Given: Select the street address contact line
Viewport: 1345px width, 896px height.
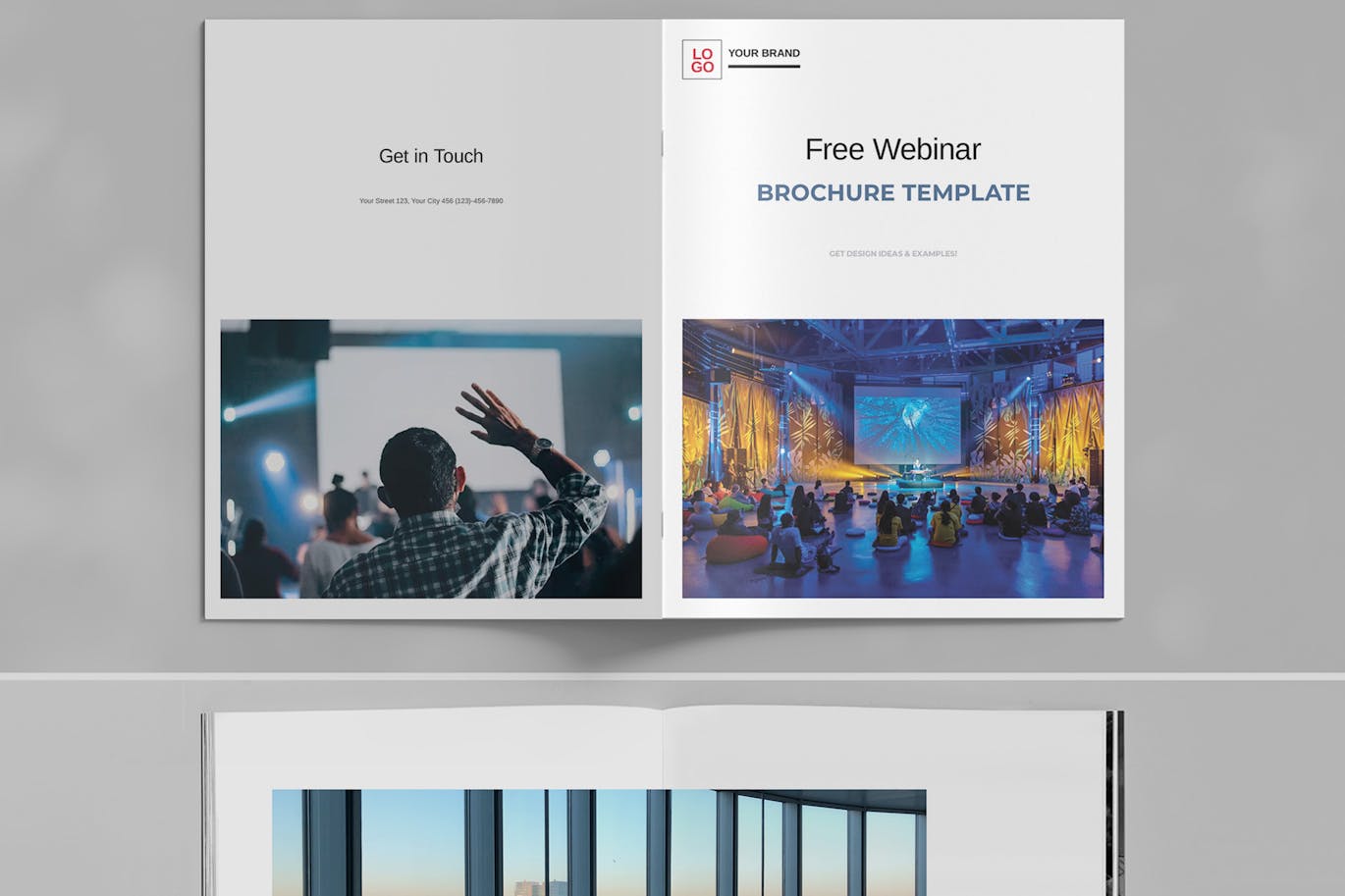Looking at the screenshot, I should (430, 201).
